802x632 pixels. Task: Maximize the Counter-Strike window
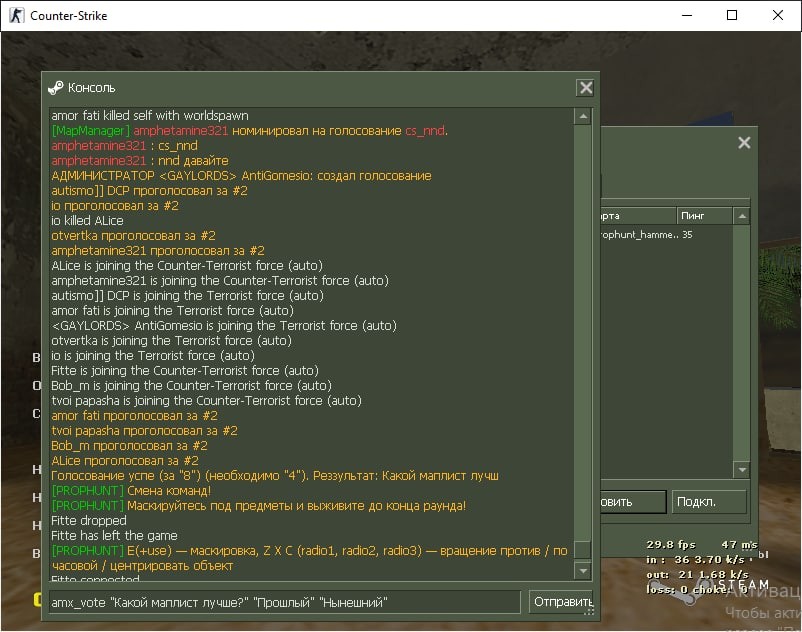(x=732, y=15)
